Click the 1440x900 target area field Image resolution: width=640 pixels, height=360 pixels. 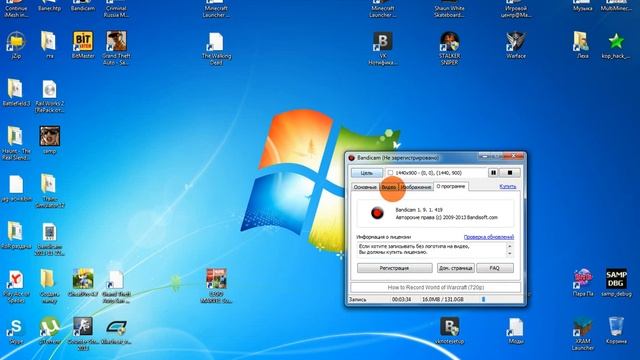tap(436, 173)
